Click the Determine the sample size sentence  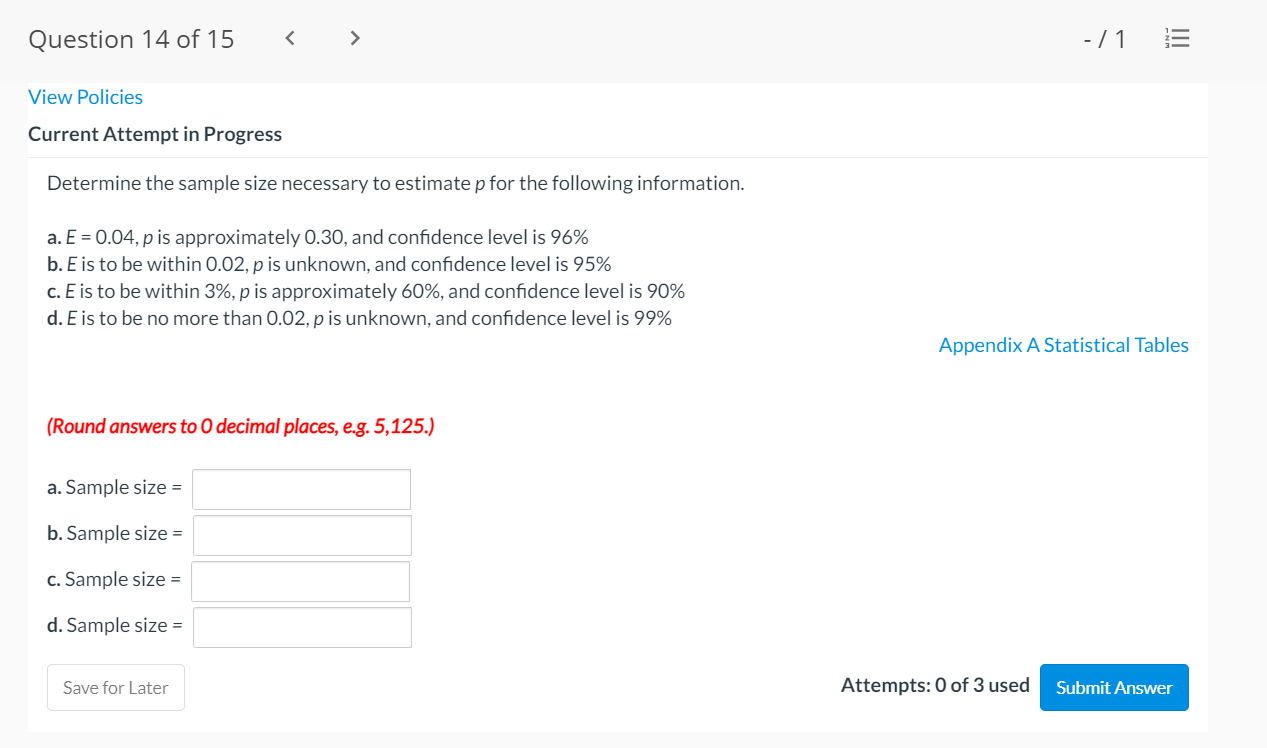(x=396, y=184)
